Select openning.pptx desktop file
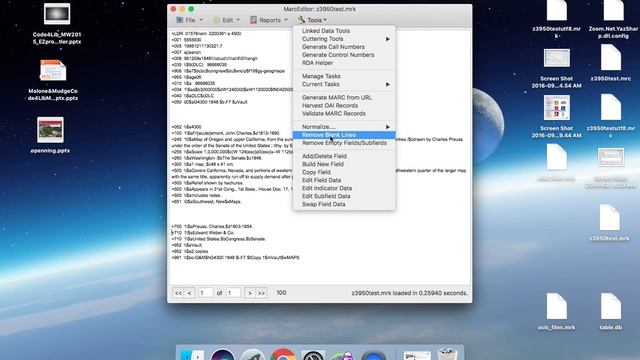The height and width of the screenshot is (360, 640). (x=50, y=135)
